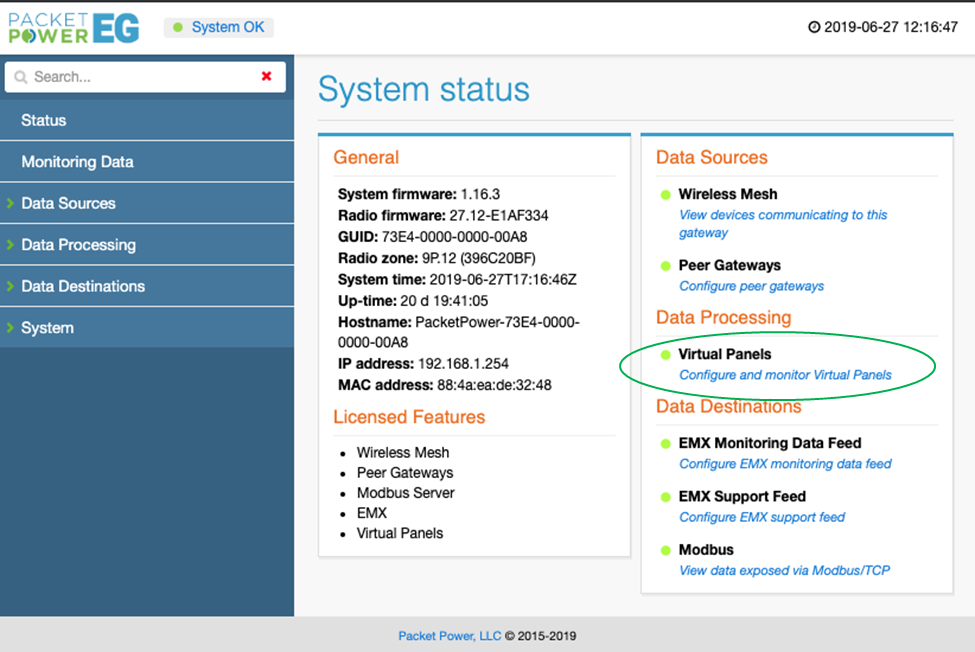This screenshot has width=975, height=652.
Task: Click the green status dot beside Modbus
Action: pyautogui.click(x=666, y=550)
